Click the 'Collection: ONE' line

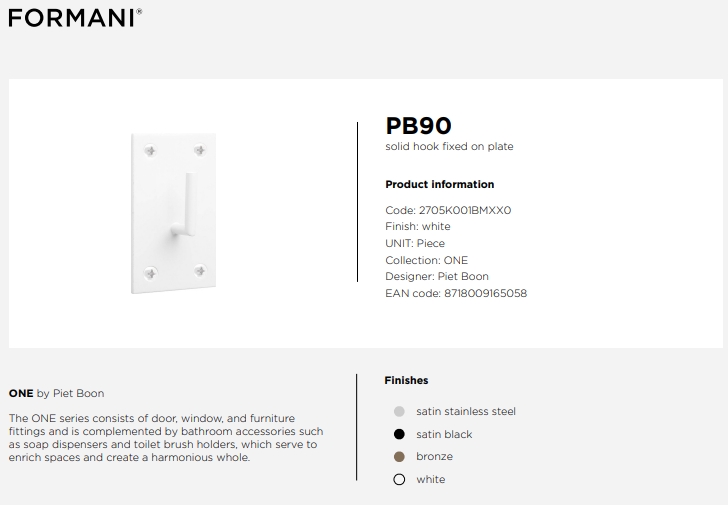427,260
